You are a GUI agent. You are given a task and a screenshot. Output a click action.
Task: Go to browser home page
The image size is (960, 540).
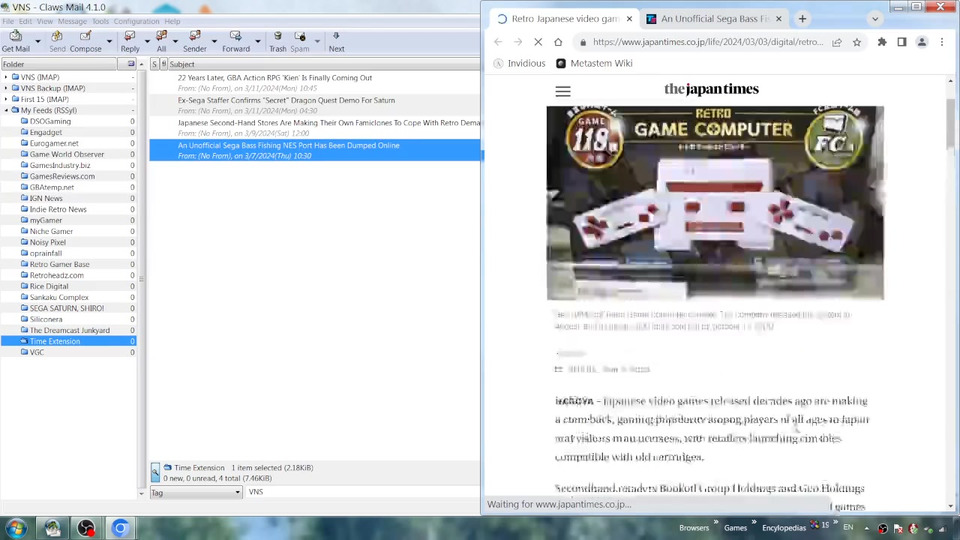tap(558, 42)
